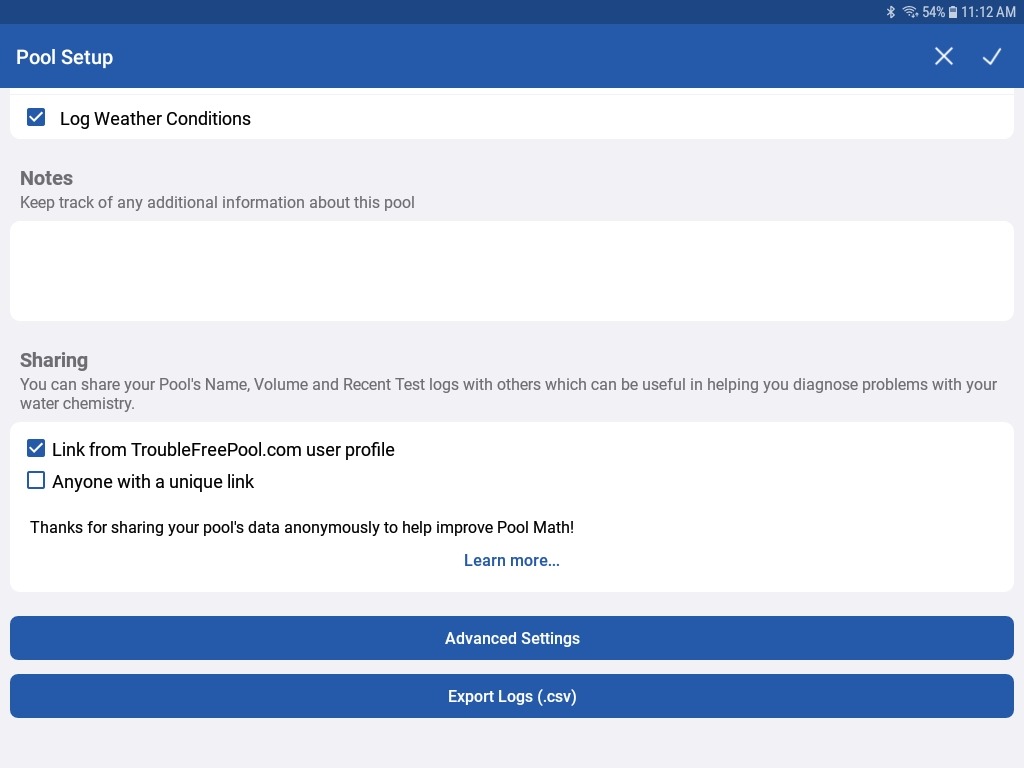Cancel Pool Setup with the X icon

tap(944, 56)
